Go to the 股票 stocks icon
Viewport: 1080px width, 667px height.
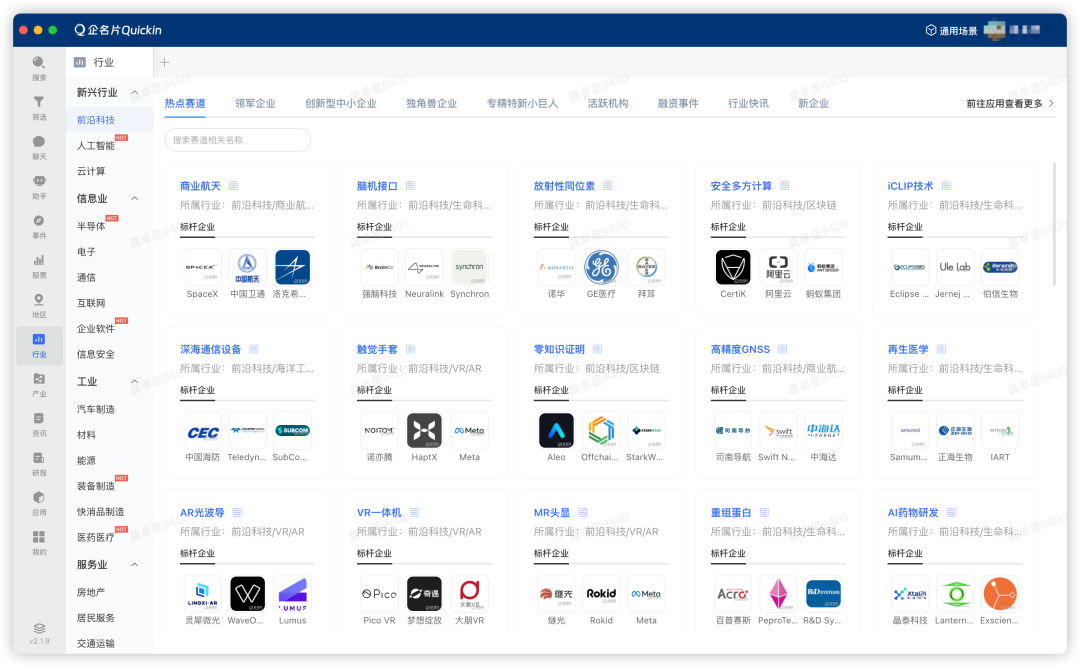click(x=39, y=265)
